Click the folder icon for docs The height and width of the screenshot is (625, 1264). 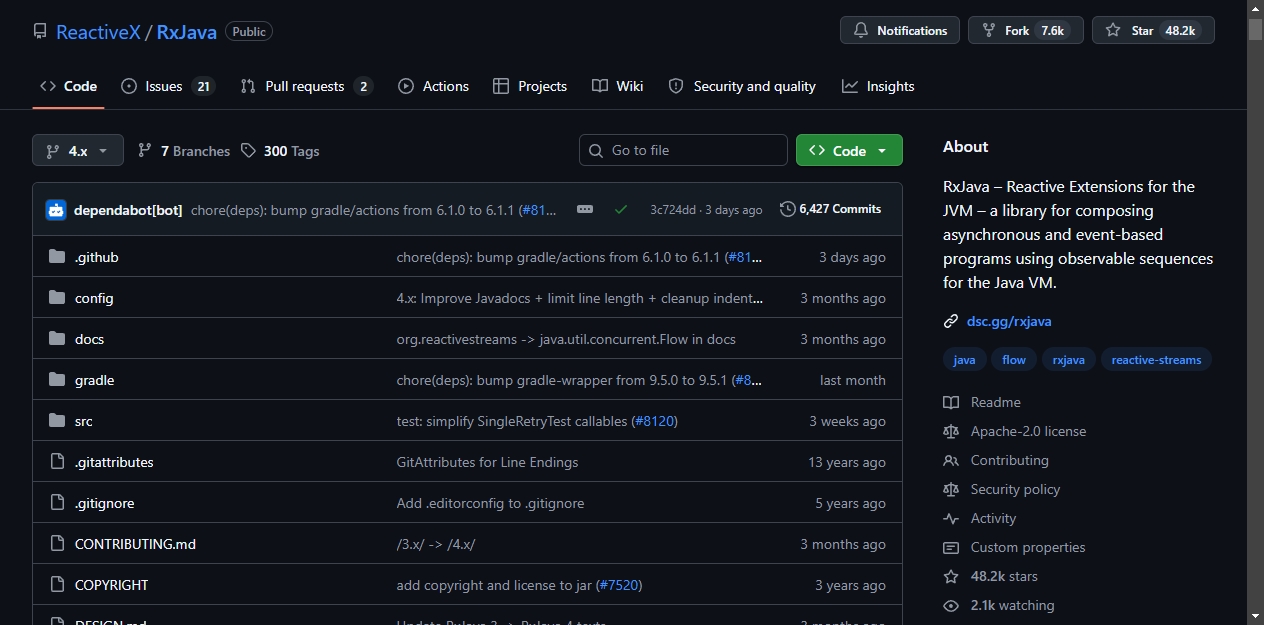click(x=57, y=339)
